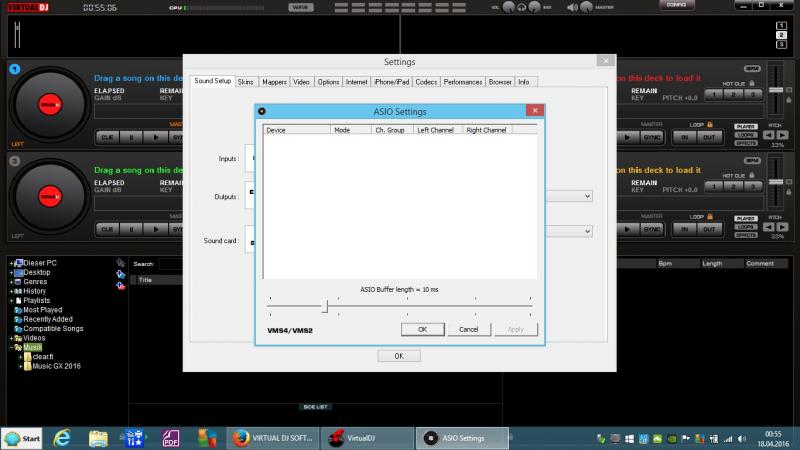The height and width of the screenshot is (450, 800).
Task: Click upper right deck loop IN button
Action: (685, 137)
